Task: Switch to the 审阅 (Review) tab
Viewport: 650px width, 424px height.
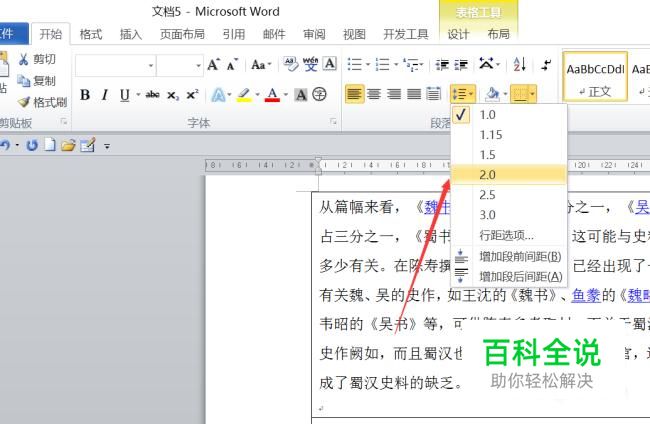Action: (x=314, y=34)
